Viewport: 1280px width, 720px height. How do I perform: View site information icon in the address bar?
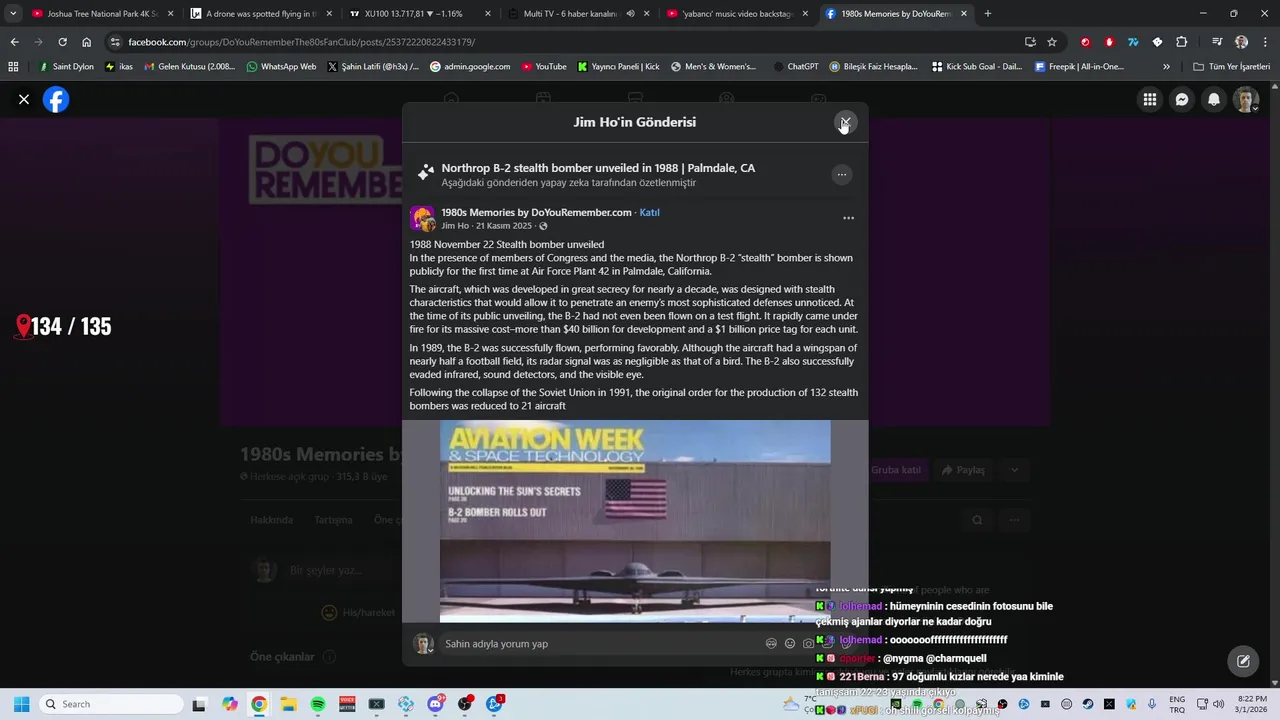tap(115, 42)
